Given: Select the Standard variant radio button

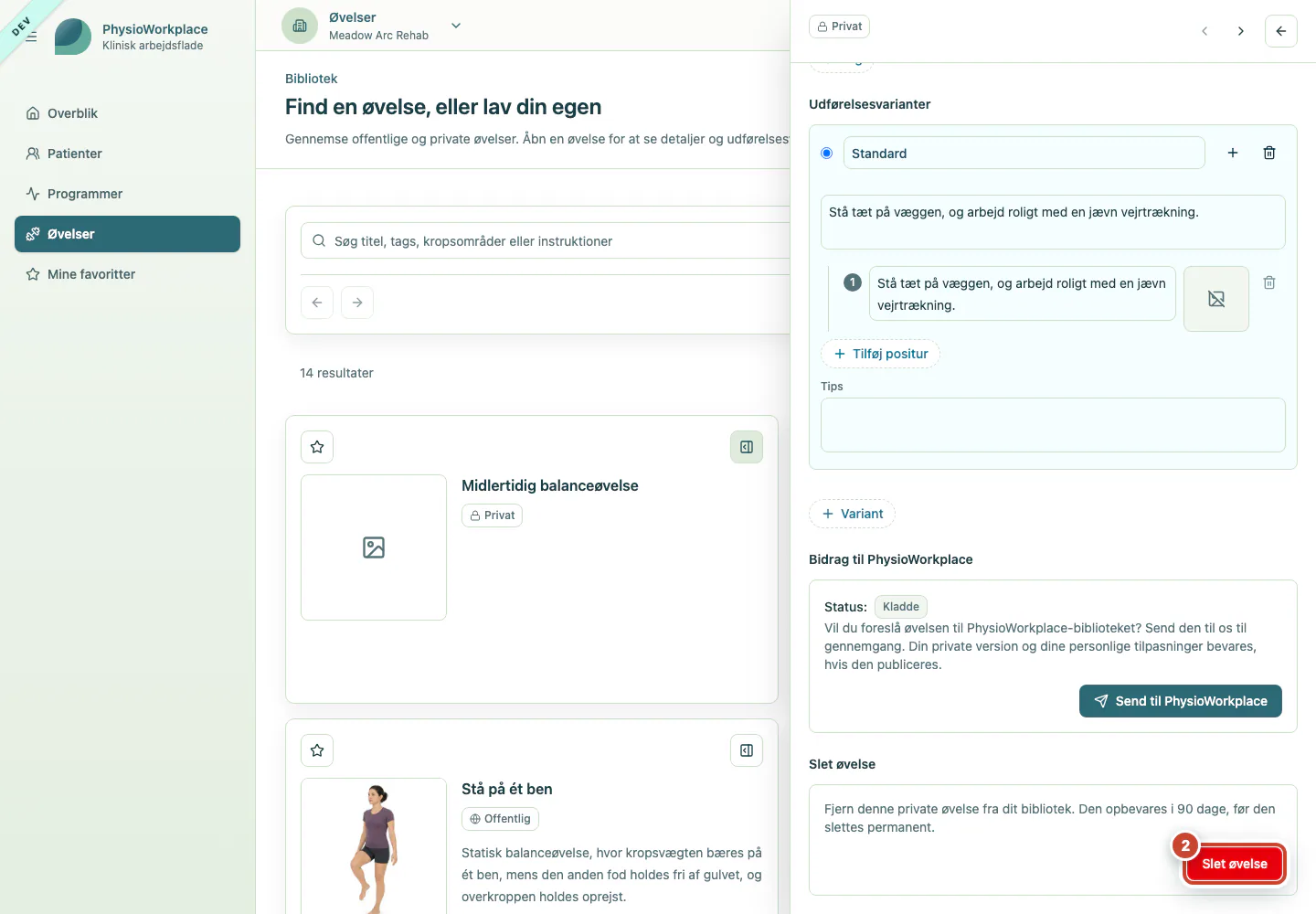Looking at the screenshot, I should 827,153.
